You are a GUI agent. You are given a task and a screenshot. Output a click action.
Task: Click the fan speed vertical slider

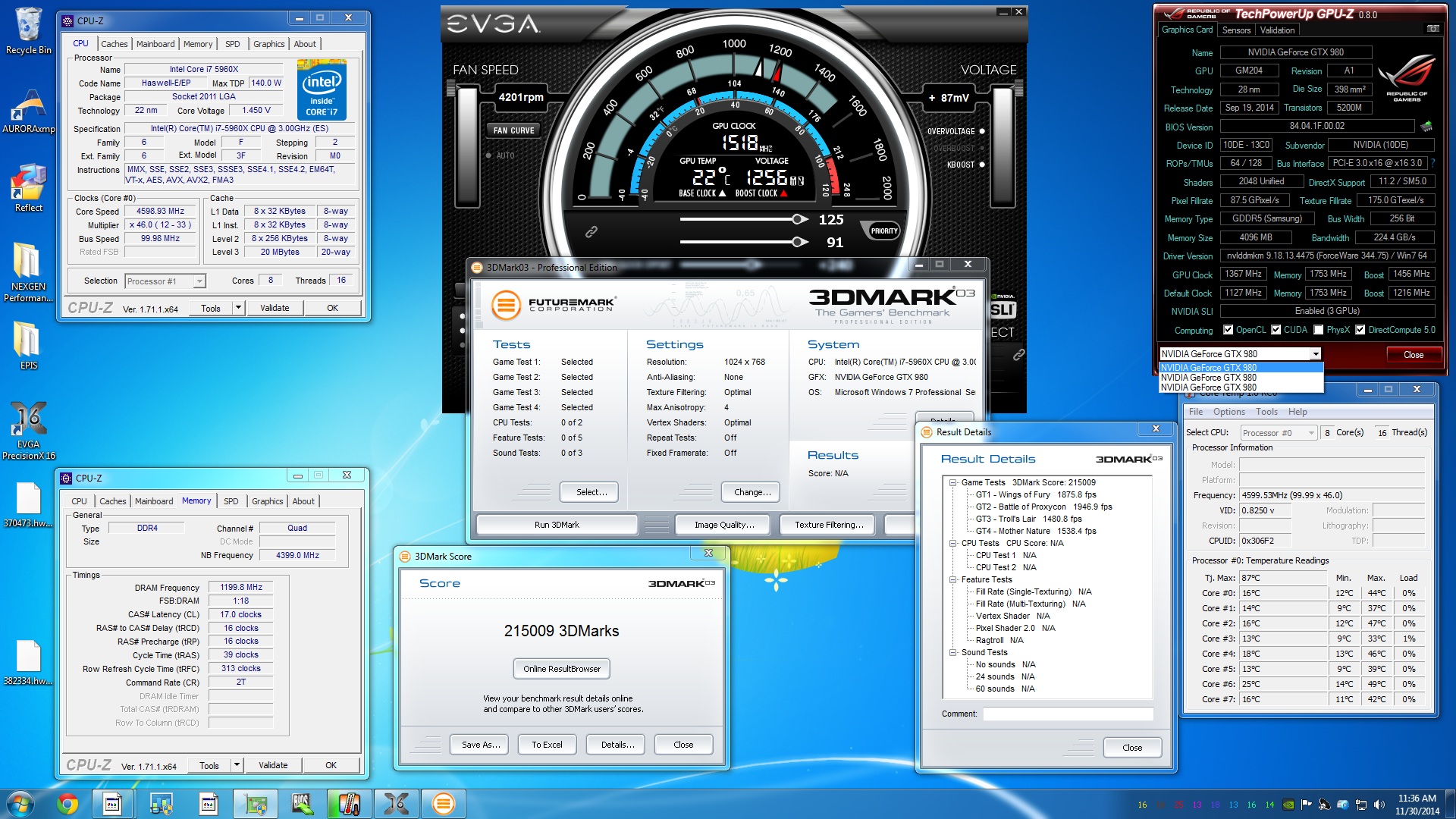click(x=467, y=146)
